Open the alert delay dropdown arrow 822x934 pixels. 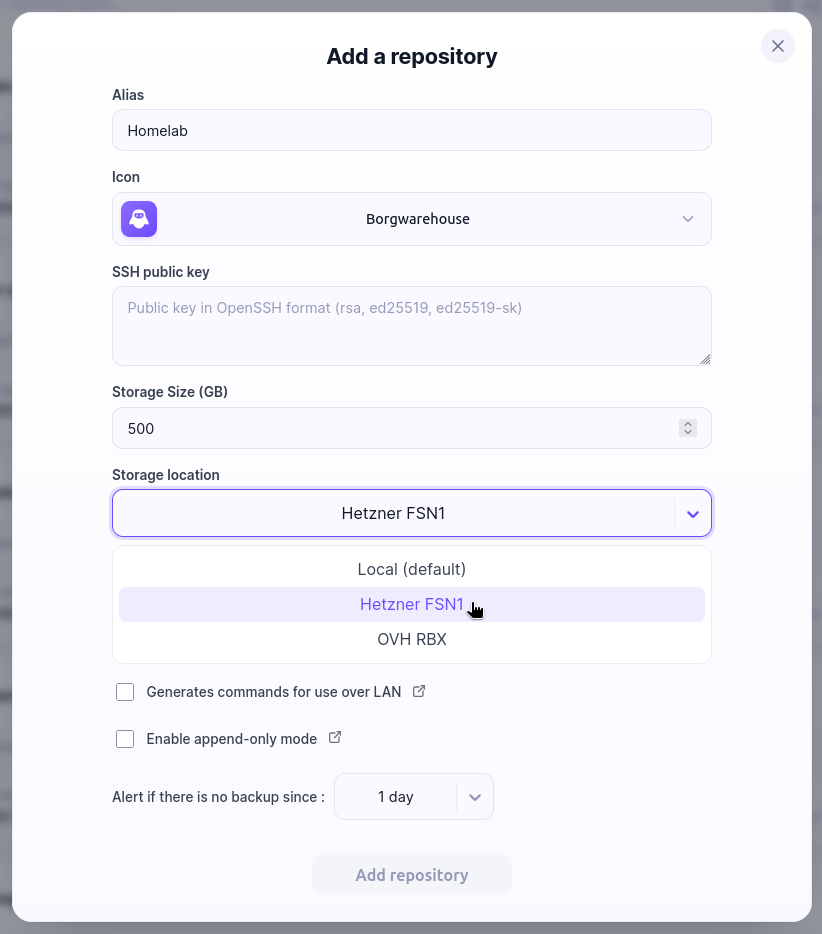[474, 797]
